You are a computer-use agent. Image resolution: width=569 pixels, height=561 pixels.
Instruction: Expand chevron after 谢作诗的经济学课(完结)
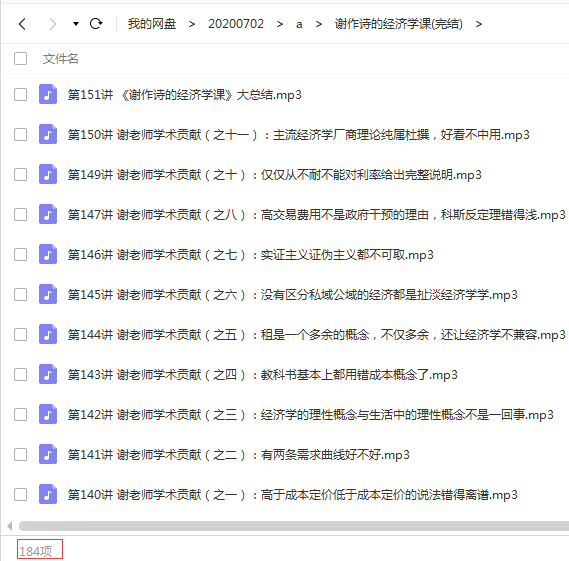coord(479,24)
